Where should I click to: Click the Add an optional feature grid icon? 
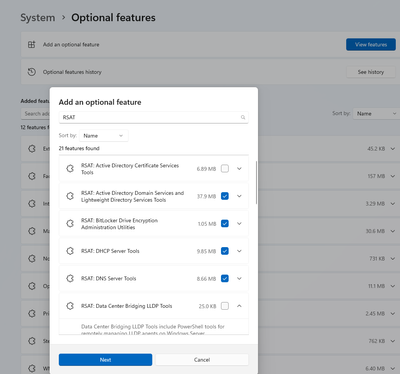click(31, 44)
